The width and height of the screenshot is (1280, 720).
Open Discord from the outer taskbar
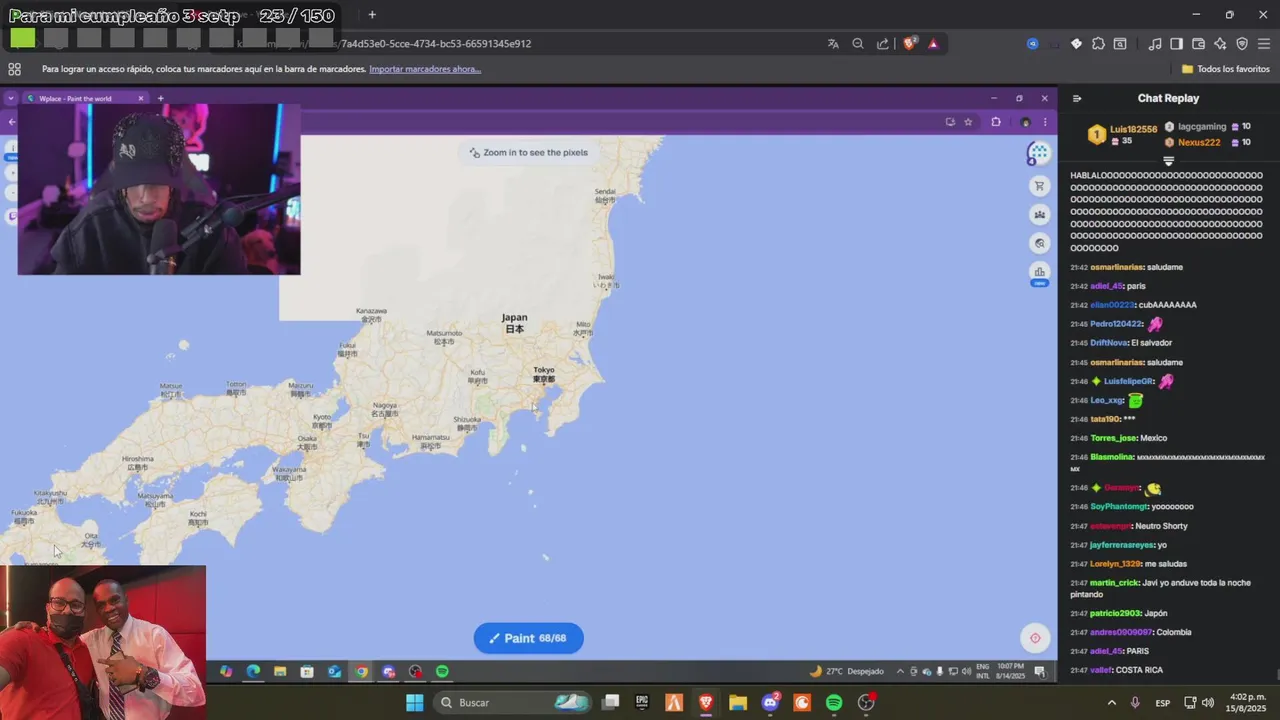point(770,703)
